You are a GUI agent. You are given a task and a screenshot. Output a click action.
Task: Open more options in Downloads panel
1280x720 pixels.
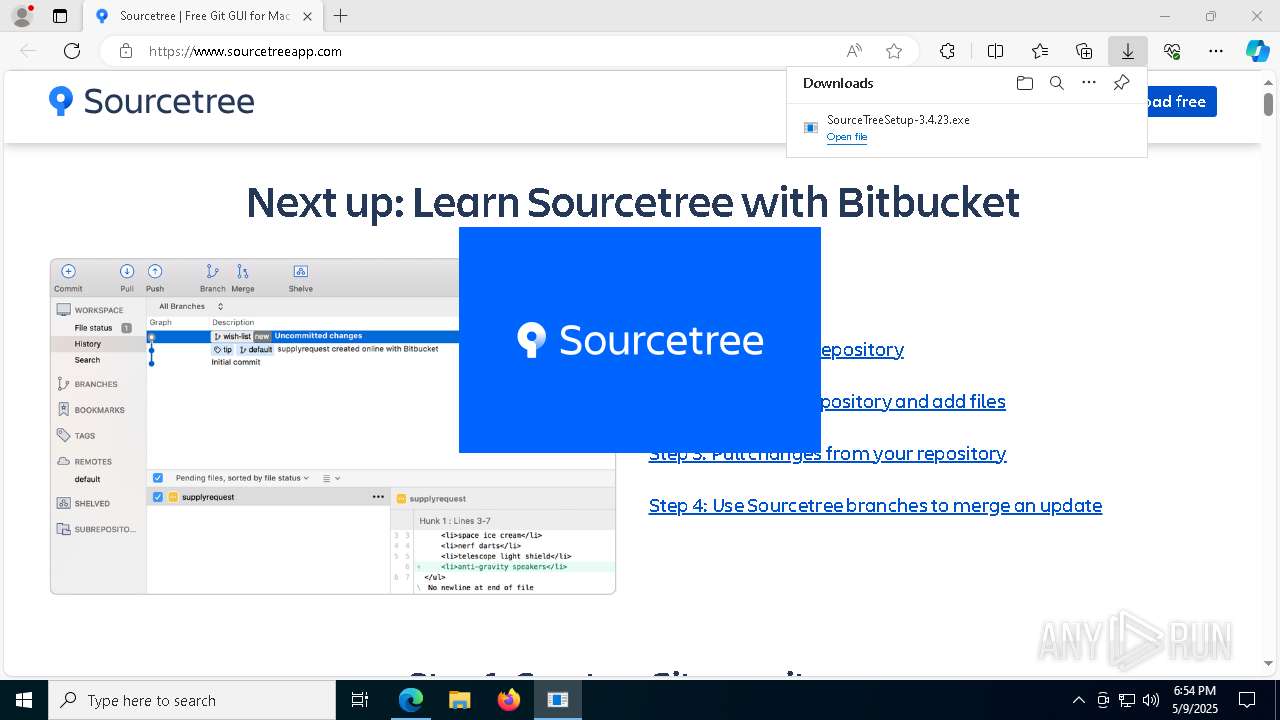click(1089, 83)
